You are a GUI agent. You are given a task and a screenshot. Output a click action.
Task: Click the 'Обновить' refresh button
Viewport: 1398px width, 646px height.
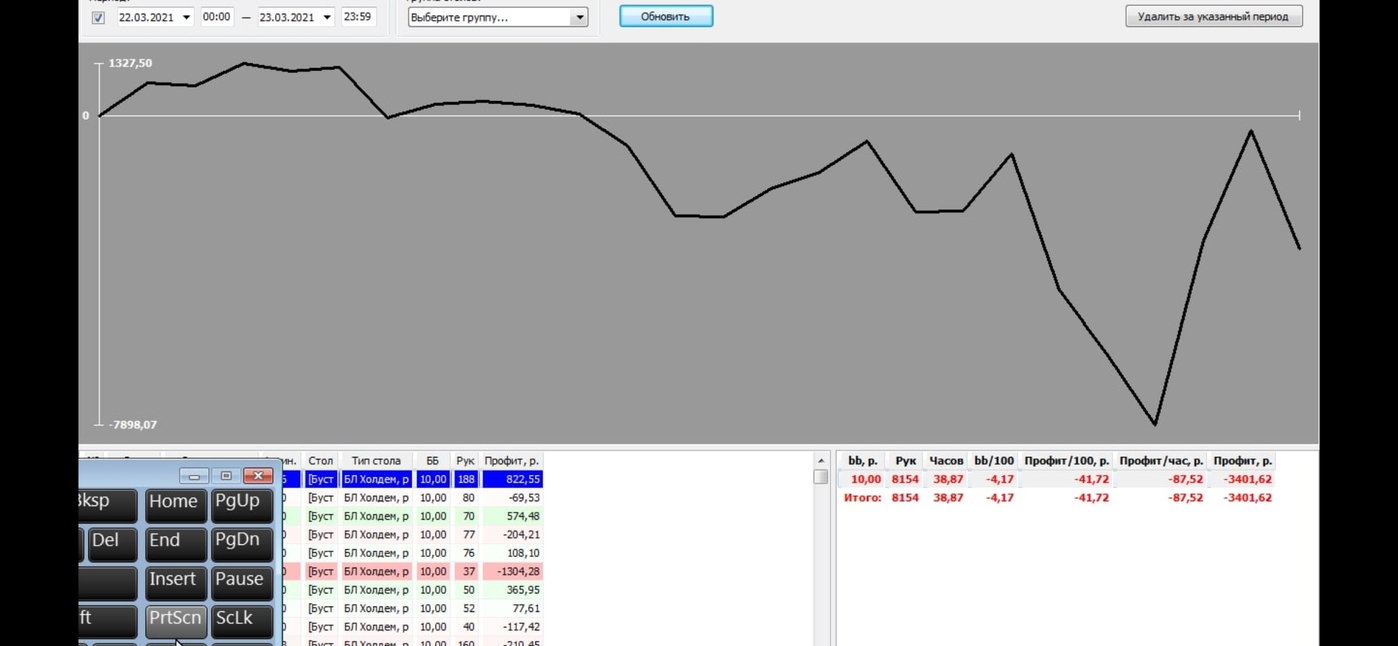[666, 16]
